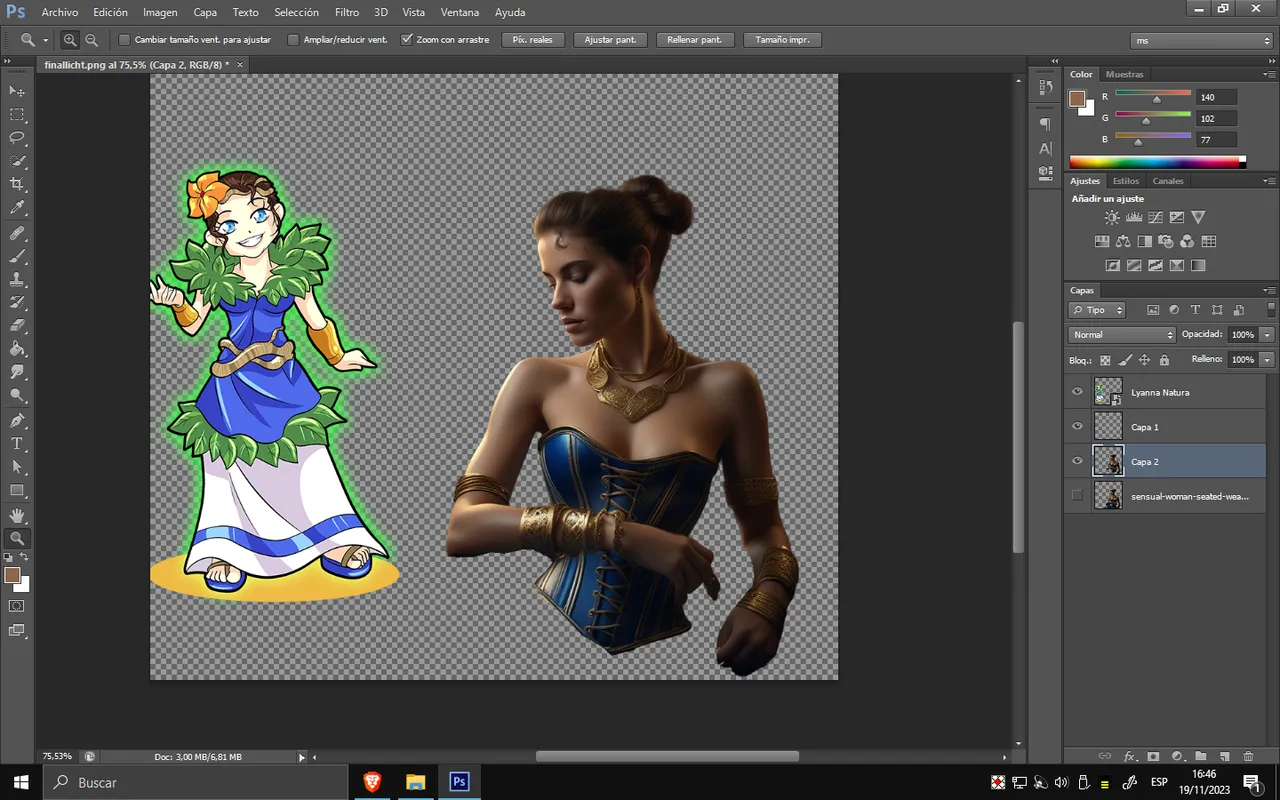This screenshot has width=1280, height=800.
Task: Click the G value input field
Action: tap(1216, 118)
